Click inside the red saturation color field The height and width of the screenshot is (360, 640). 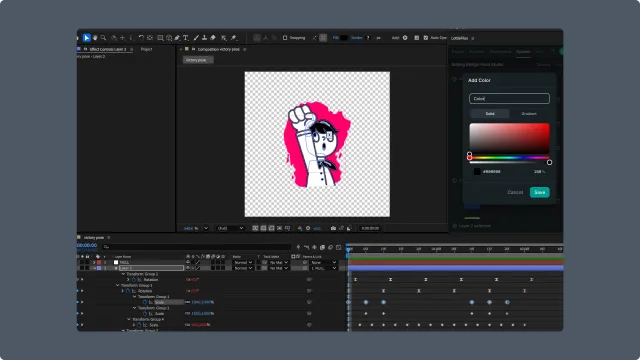[x=509, y=138]
